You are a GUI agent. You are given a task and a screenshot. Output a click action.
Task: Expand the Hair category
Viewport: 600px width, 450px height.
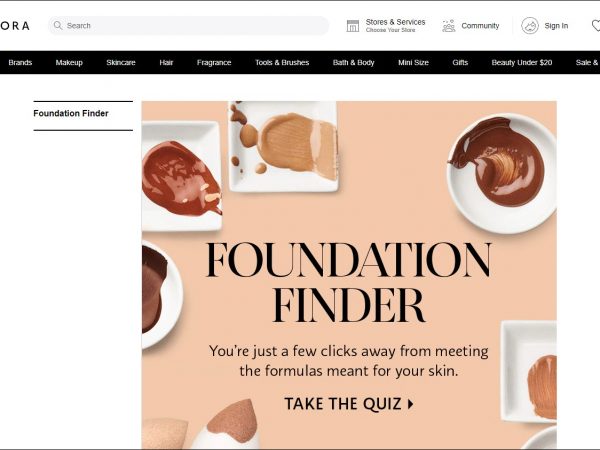pyautogui.click(x=166, y=62)
